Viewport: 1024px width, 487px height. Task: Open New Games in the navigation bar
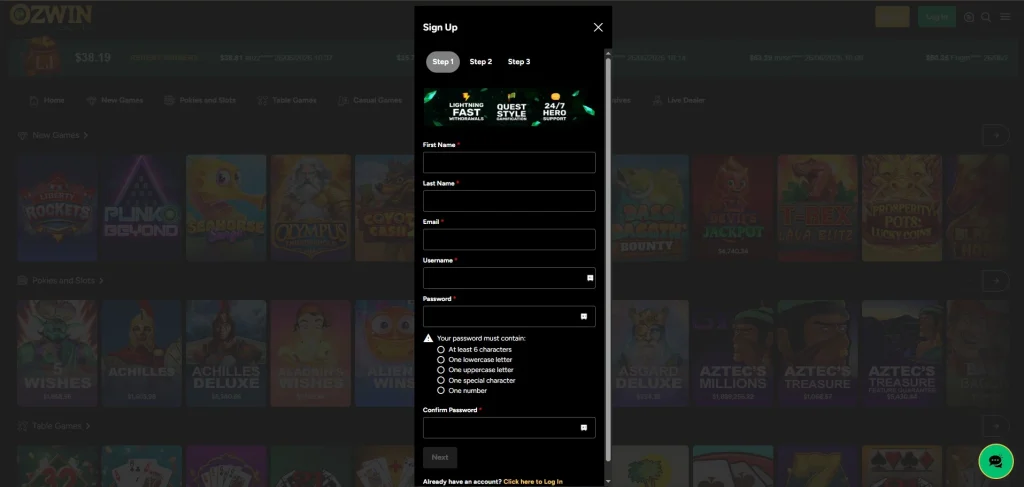pos(115,101)
